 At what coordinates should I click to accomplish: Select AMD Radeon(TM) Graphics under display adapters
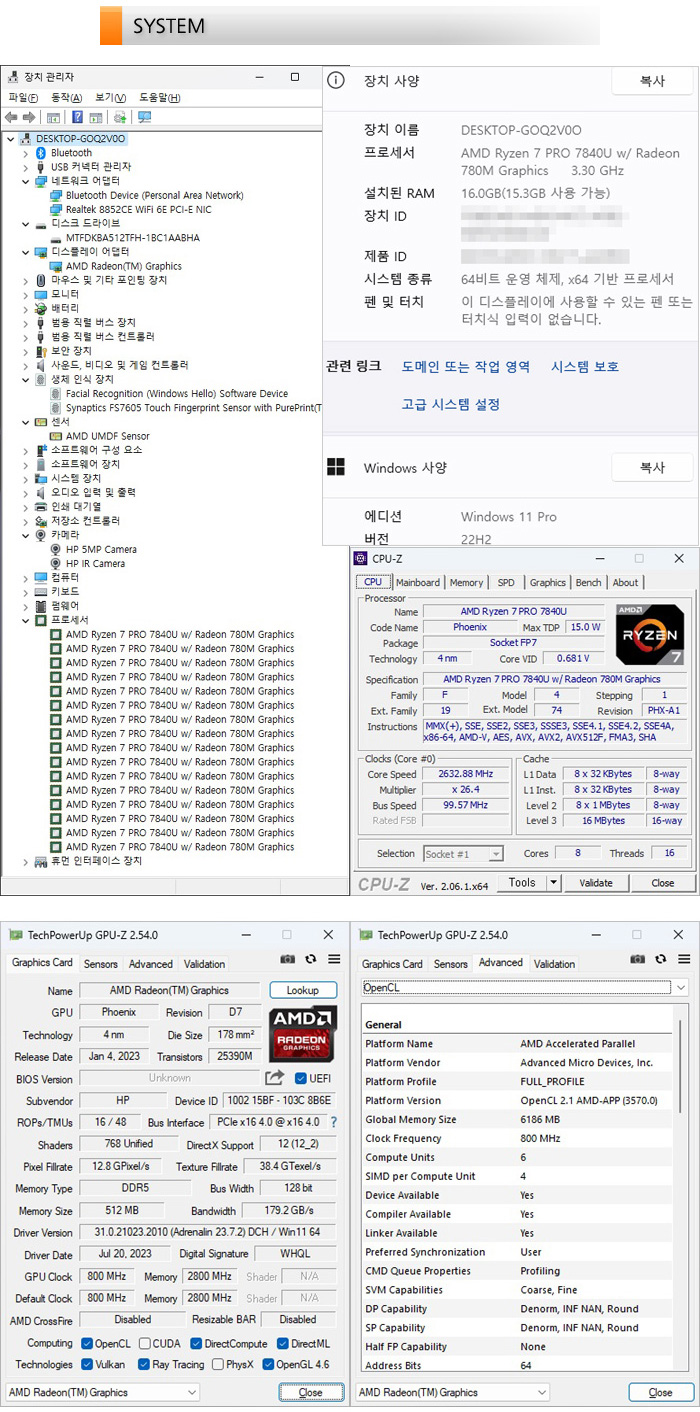(x=123, y=266)
